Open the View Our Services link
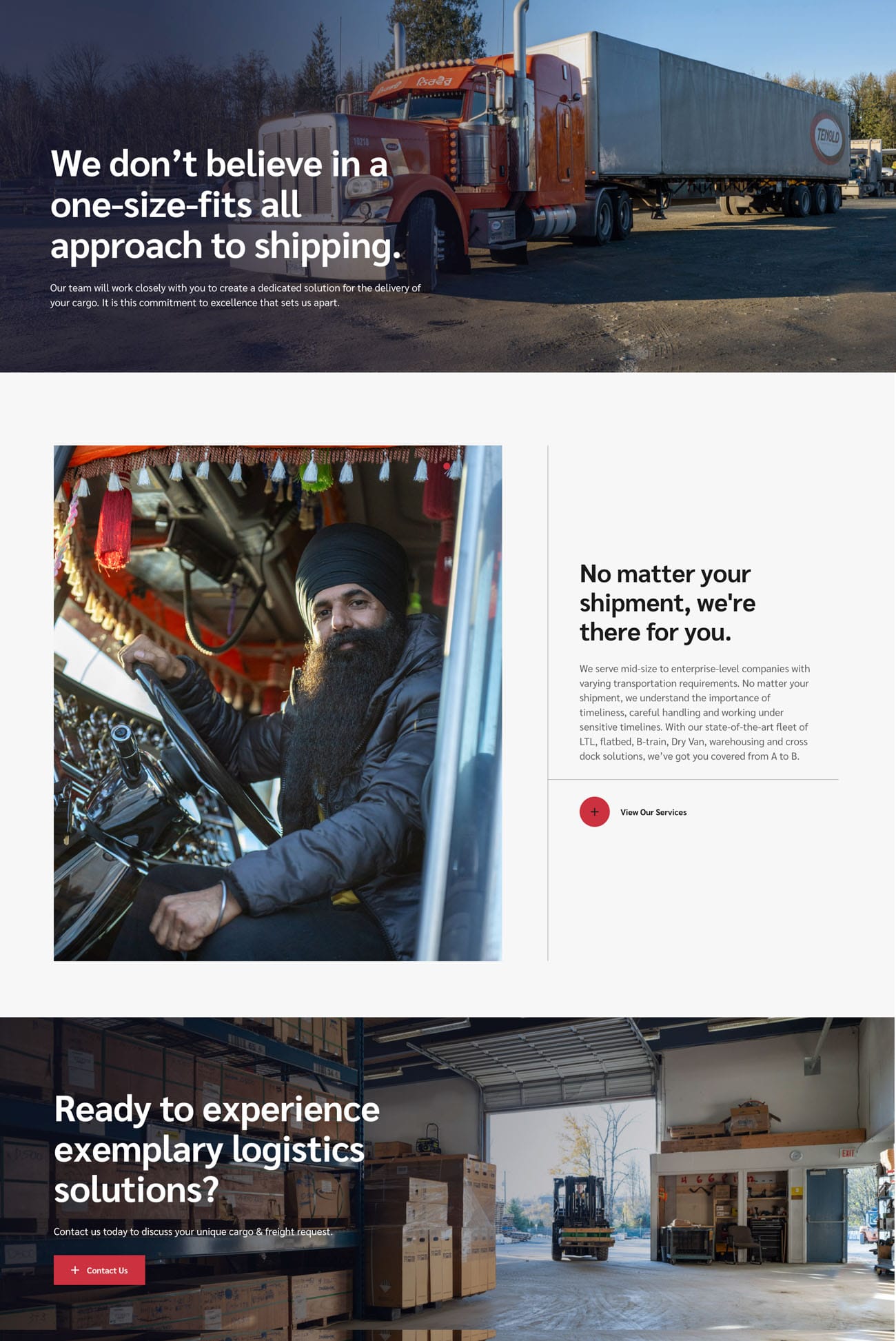The image size is (896, 1341). coord(653,812)
